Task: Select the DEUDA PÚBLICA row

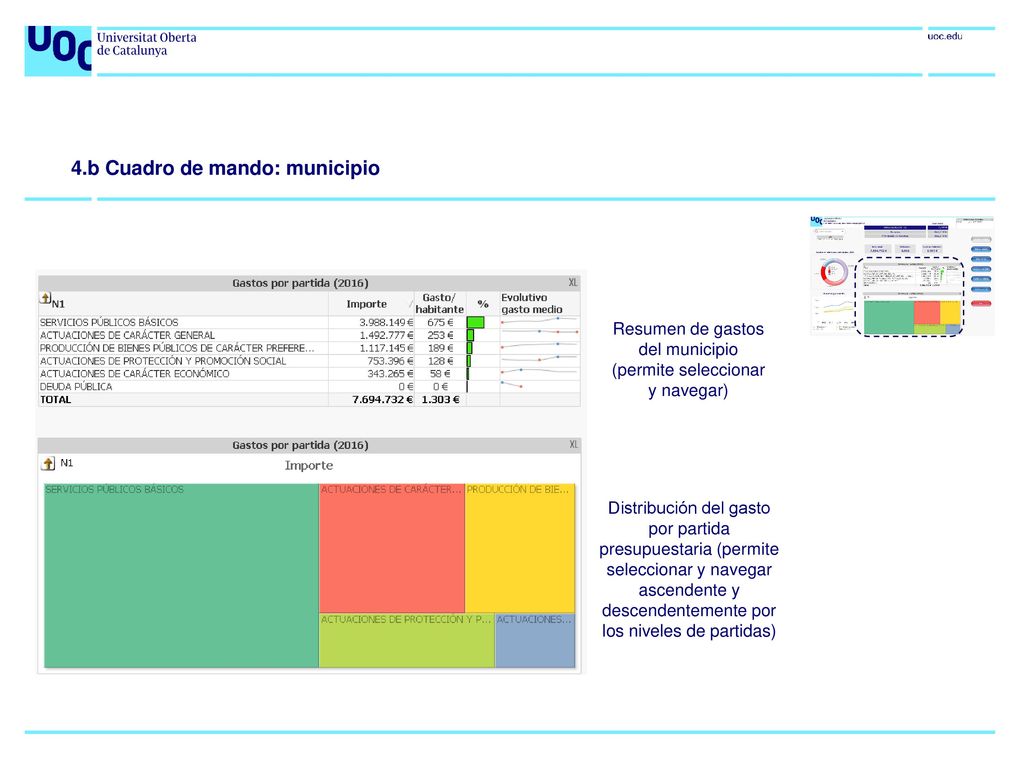Action: (x=308, y=387)
